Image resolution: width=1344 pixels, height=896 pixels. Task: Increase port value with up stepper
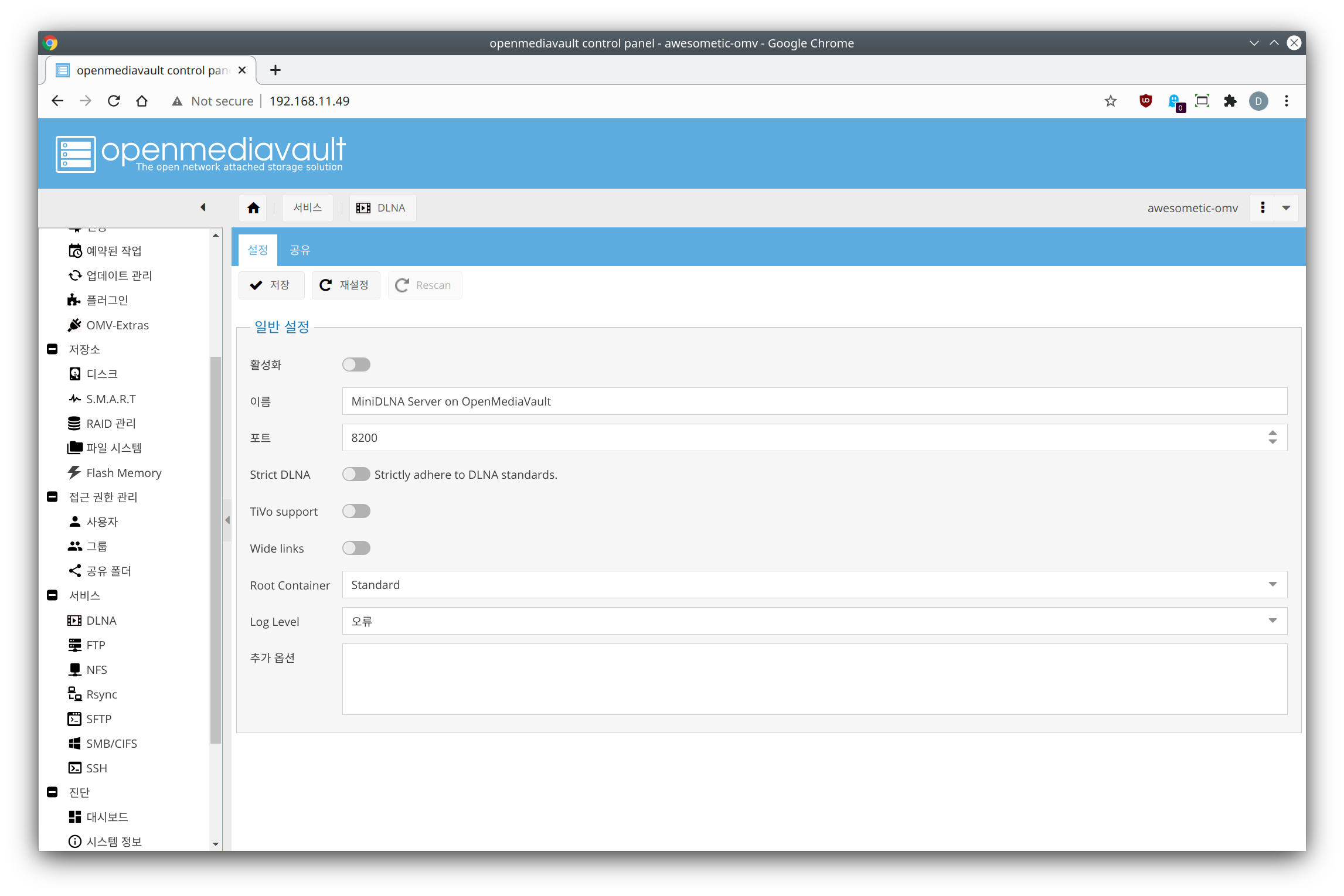click(1272, 433)
